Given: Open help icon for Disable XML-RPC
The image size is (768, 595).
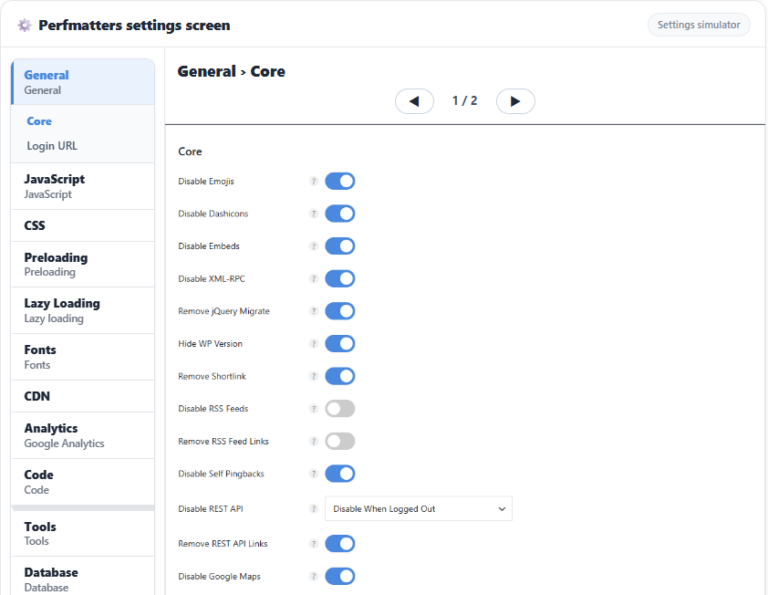Looking at the screenshot, I should pos(314,279).
